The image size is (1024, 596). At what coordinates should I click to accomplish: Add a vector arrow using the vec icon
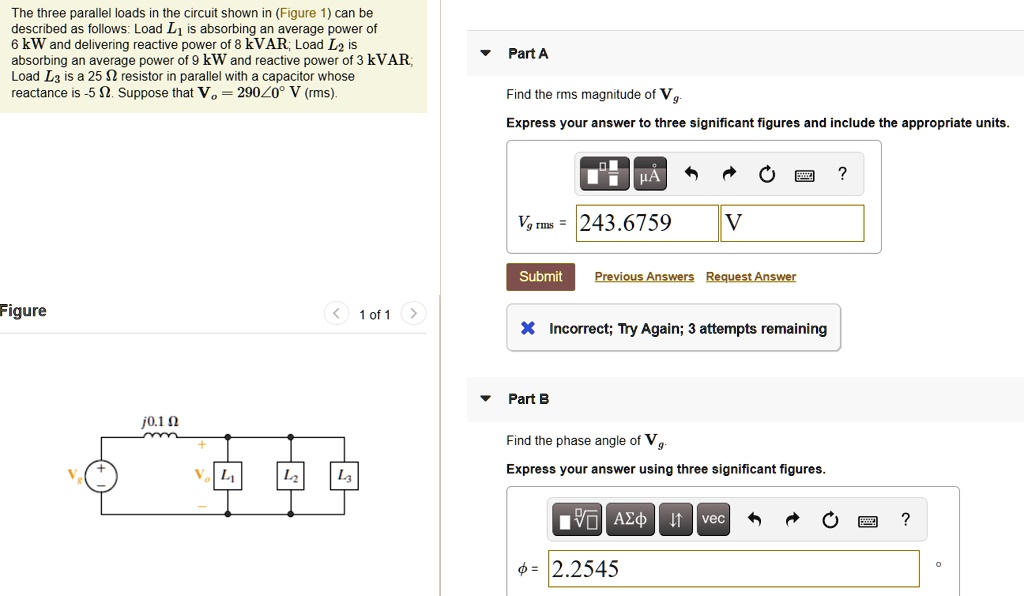click(x=713, y=518)
